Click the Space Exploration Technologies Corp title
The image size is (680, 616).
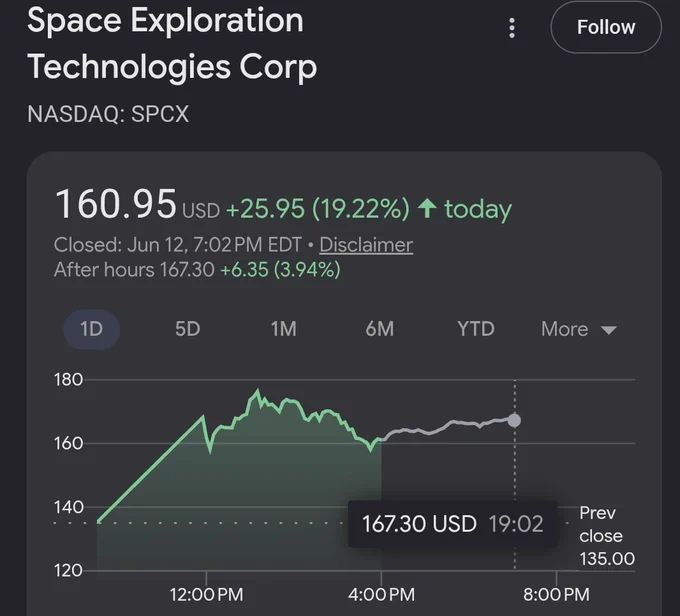172,44
